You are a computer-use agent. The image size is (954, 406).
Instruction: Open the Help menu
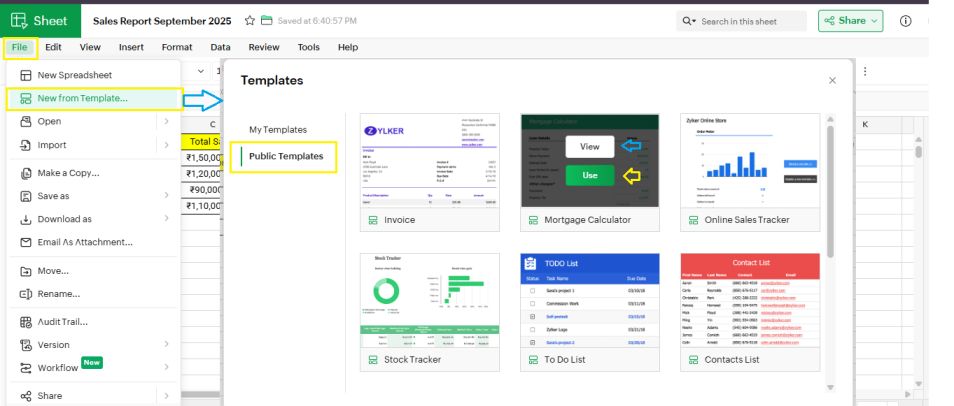[348, 47]
